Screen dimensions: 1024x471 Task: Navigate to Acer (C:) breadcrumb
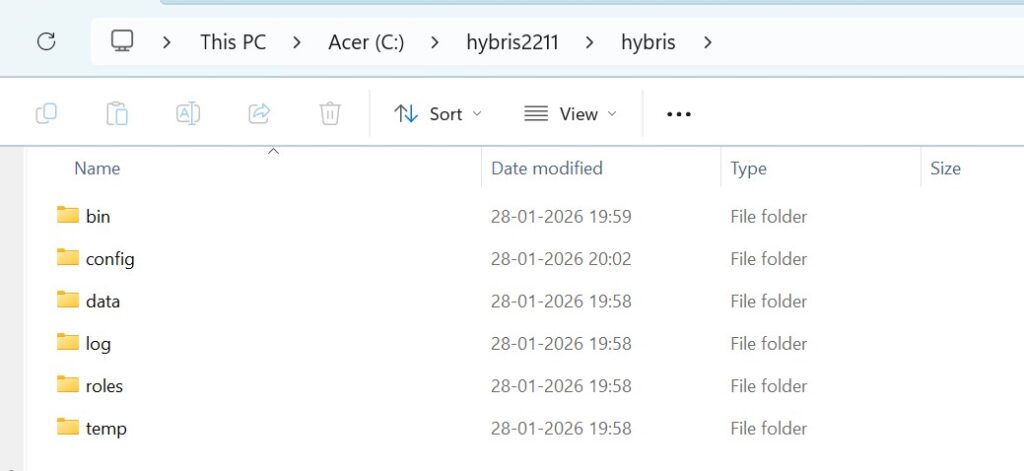[x=366, y=42]
